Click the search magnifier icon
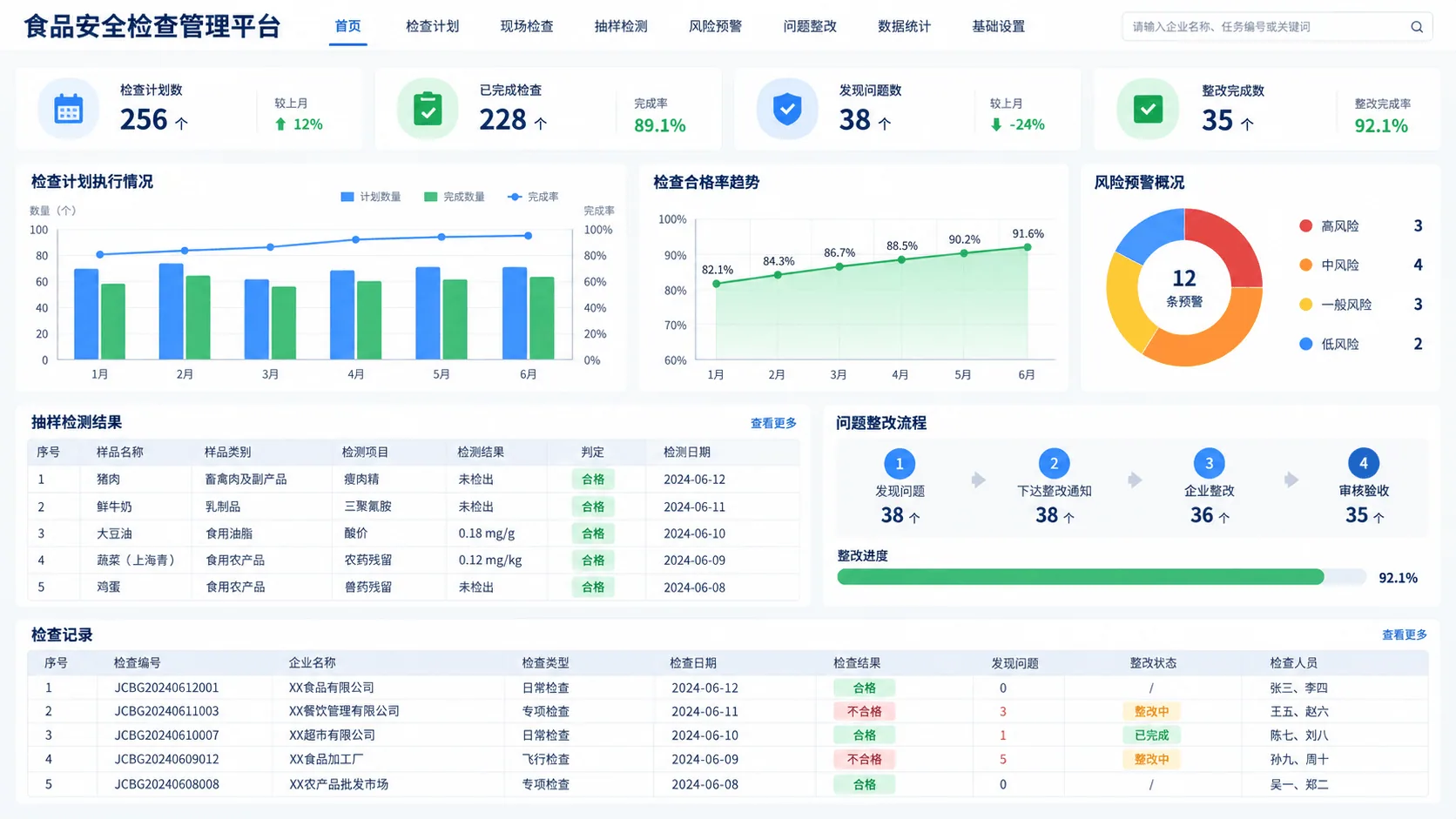 point(1417,27)
